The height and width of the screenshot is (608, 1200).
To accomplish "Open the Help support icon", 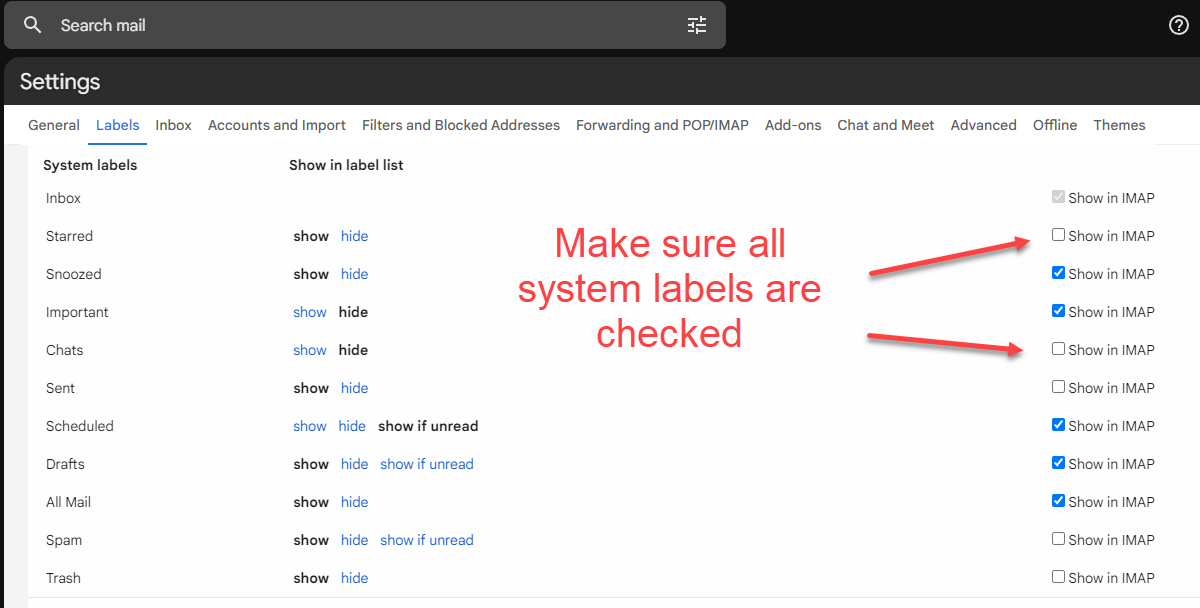I will click(x=1178, y=25).
